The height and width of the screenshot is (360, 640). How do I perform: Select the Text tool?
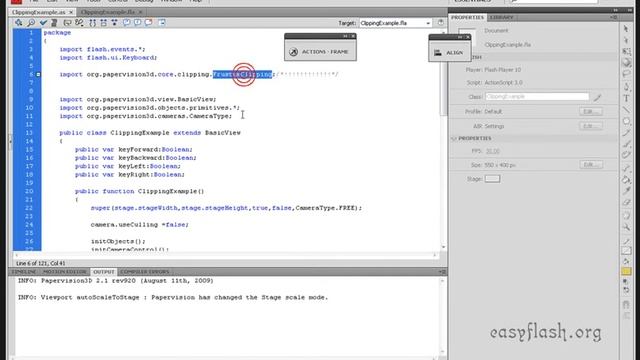[x=626, y=98]
